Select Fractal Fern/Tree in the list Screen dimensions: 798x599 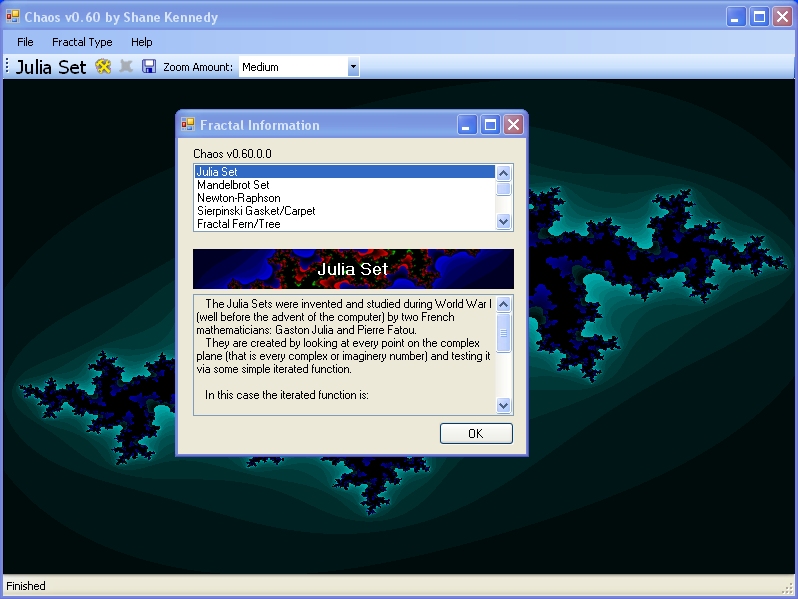pyautogui.click(x=345, y=224)
